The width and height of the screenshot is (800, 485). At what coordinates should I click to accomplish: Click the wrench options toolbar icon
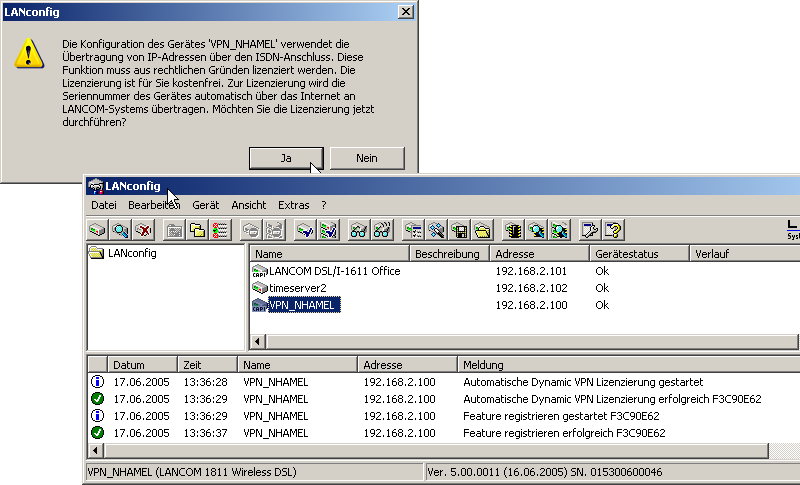coord(591,230)
